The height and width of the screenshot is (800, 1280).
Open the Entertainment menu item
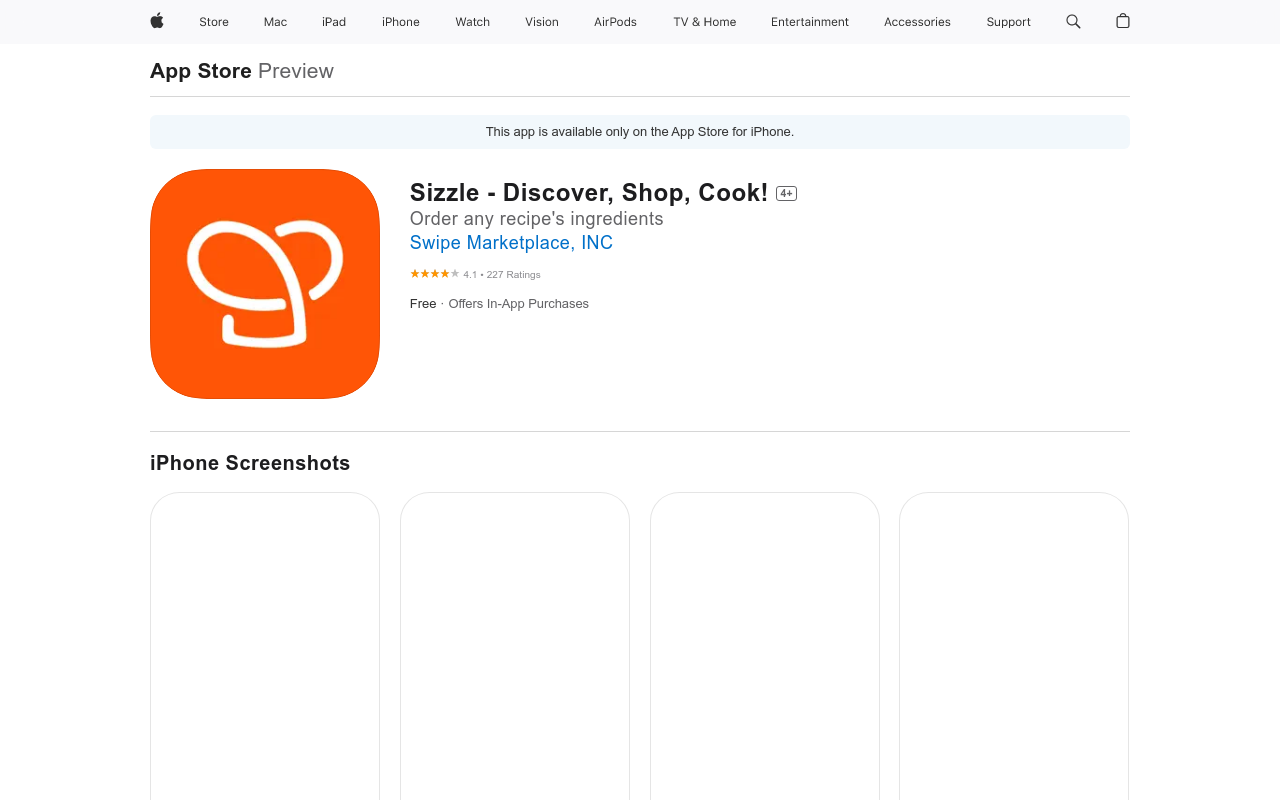point(810,22)
